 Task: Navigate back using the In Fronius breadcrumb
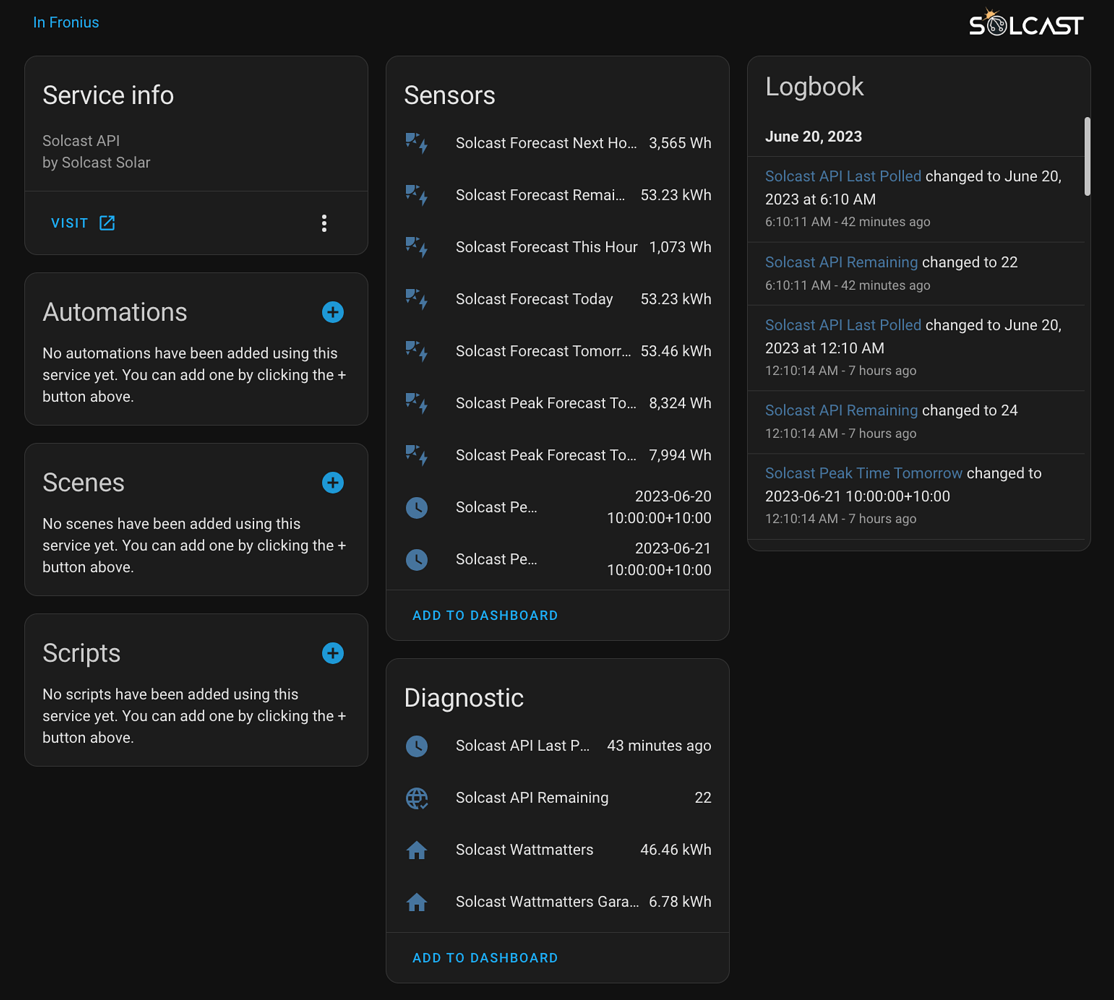(66, 22)
